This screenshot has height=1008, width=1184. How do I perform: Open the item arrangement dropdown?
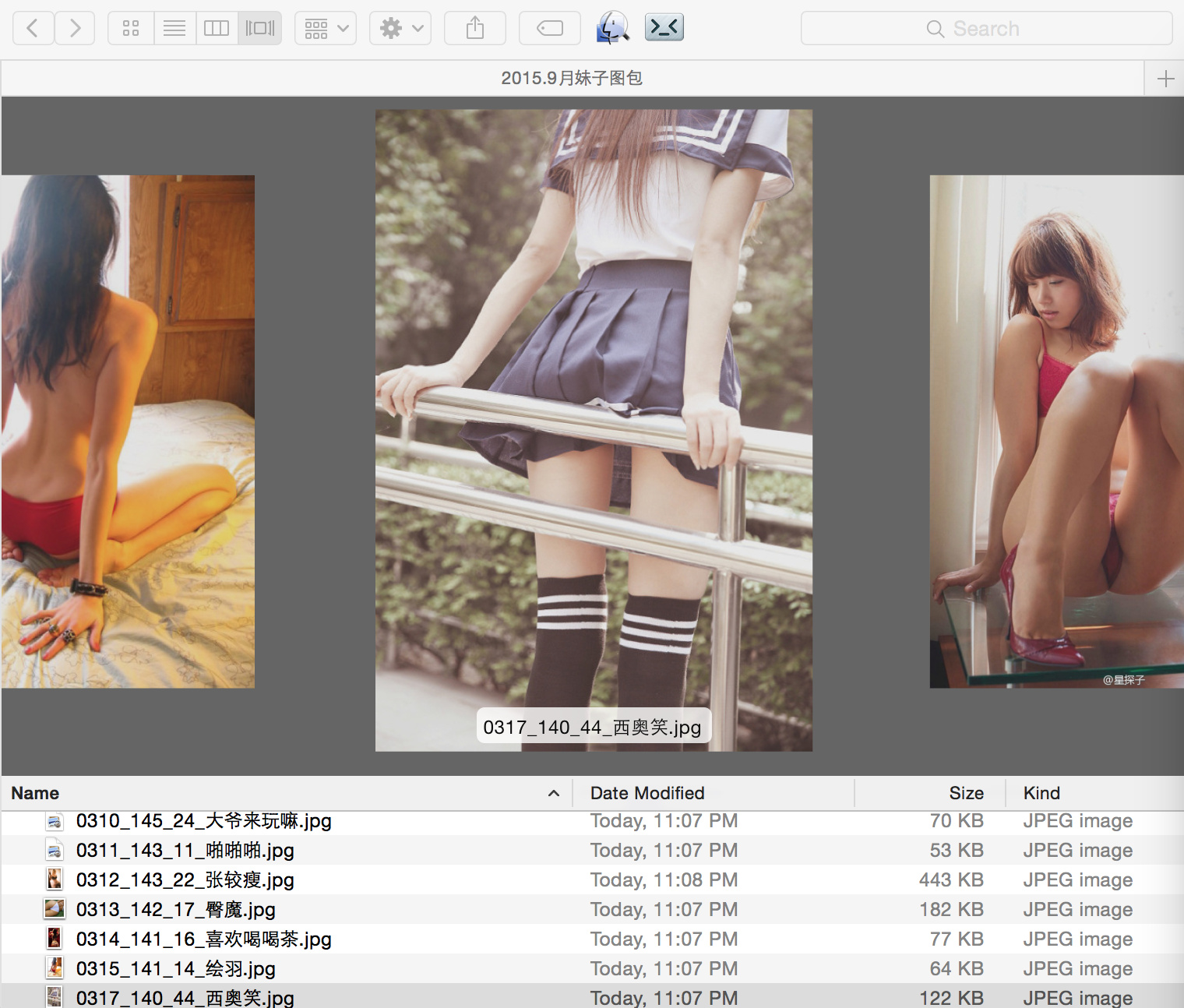326,29
